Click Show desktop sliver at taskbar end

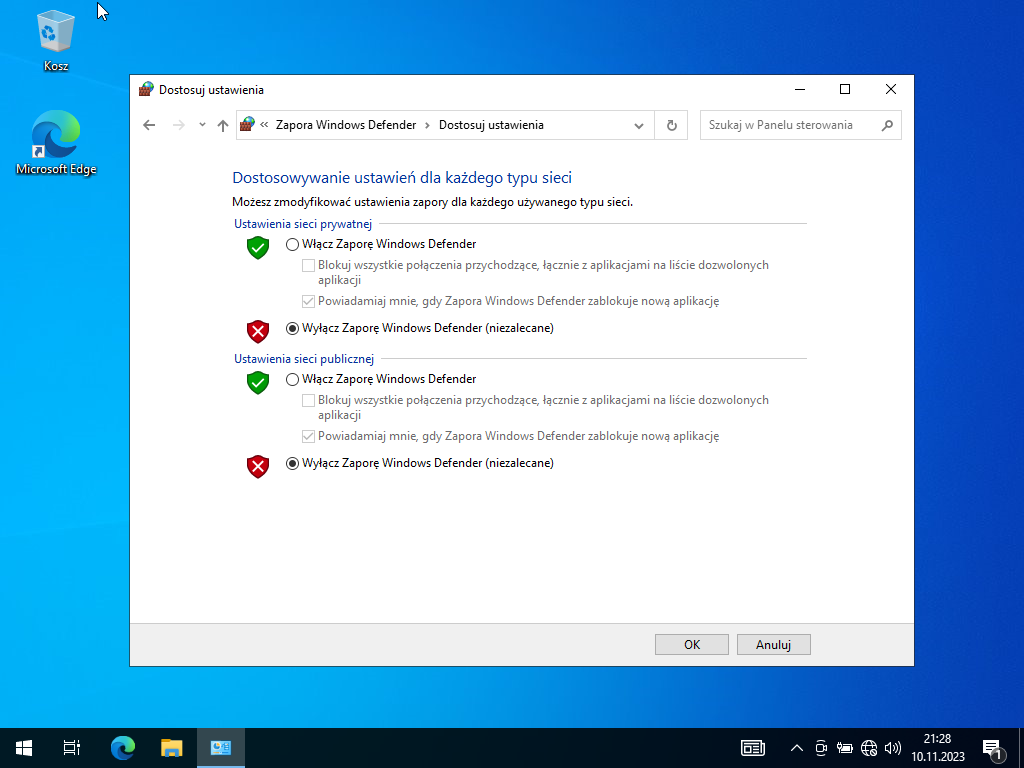(x=1021, y=748)
